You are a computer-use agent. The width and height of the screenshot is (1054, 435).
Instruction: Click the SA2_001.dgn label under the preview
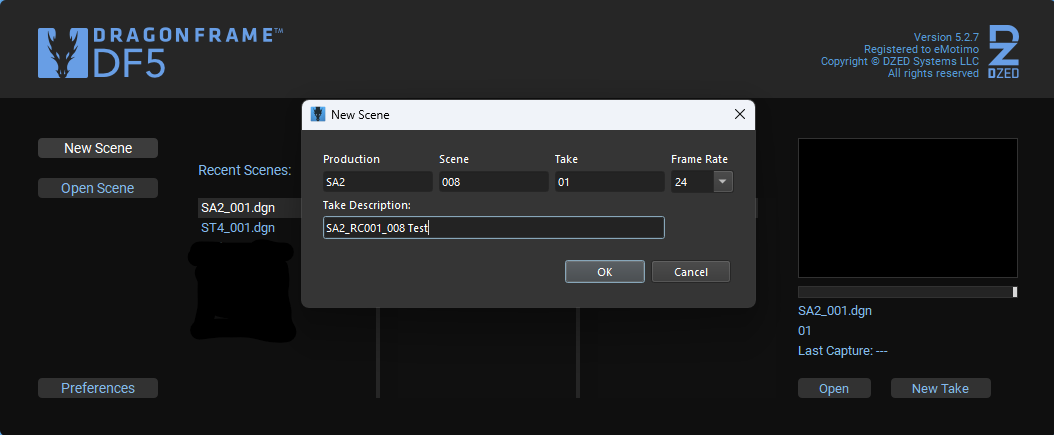[834, 311]
